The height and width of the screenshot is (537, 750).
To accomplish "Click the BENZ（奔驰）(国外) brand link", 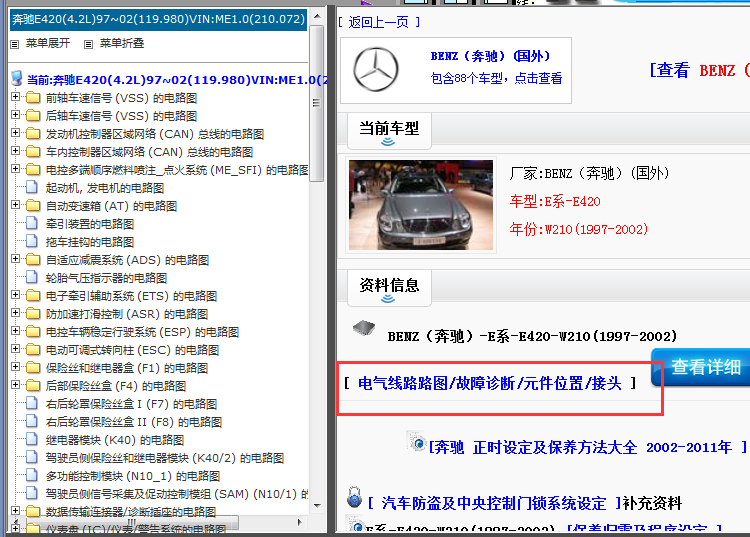I will coord(490,56).
